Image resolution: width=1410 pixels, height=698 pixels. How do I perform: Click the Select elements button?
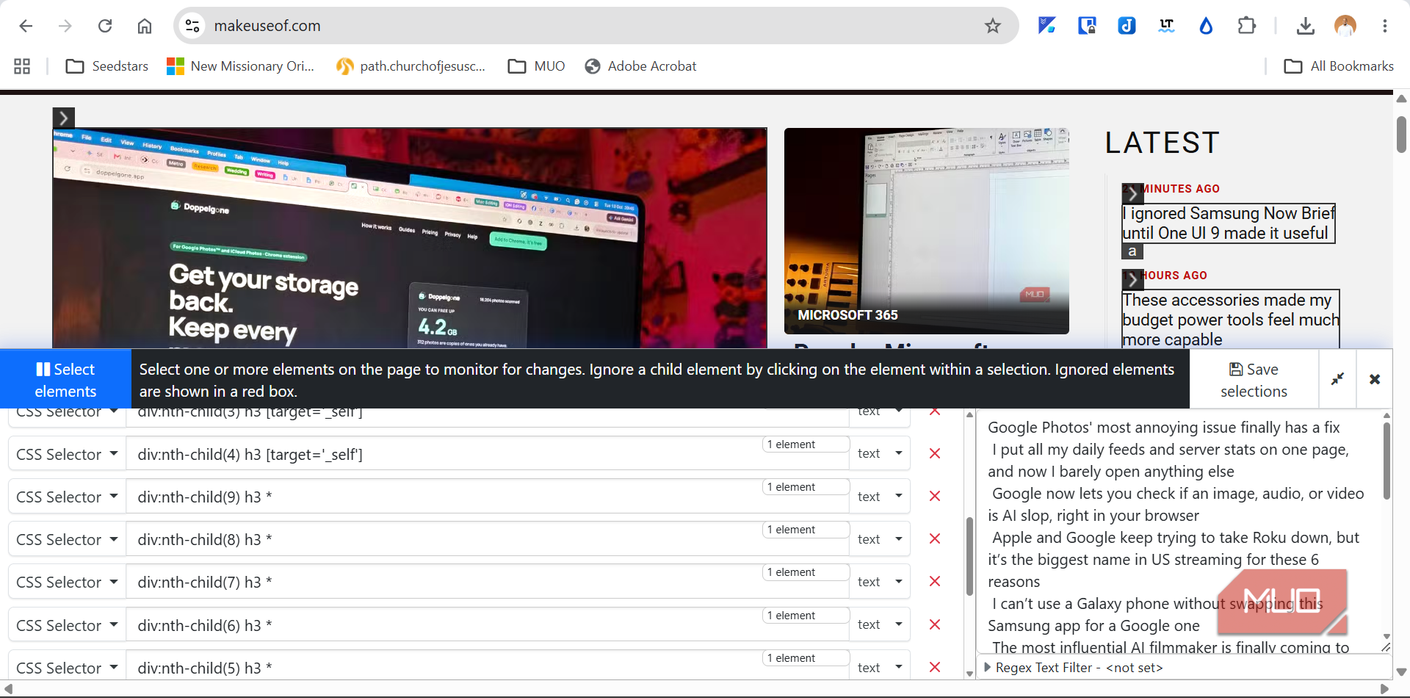(x=65, y=380)
